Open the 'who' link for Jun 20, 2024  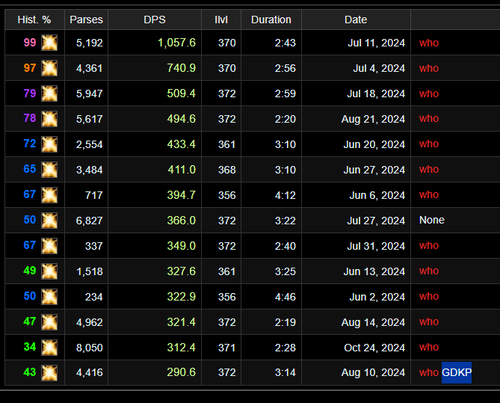tap(429, 144)
